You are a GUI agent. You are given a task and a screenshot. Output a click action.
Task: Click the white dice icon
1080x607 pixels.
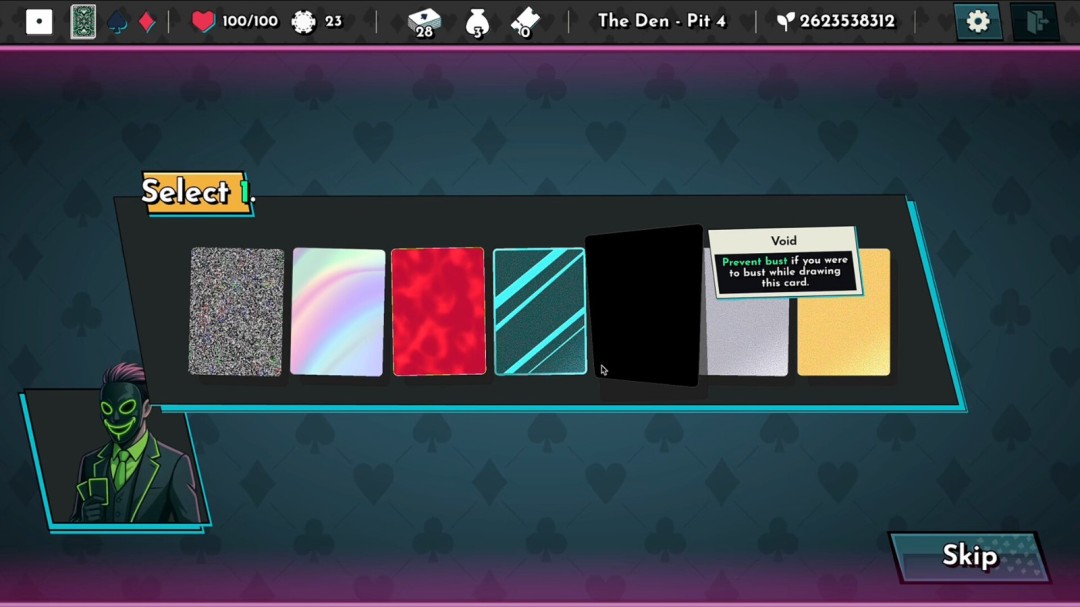39,22
